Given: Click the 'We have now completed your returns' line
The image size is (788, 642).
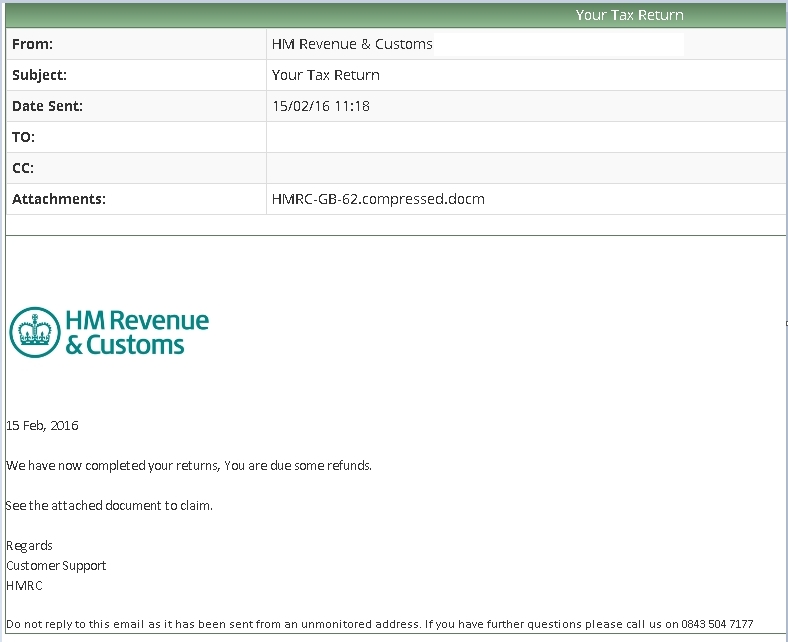Looking at the screenshot, I should (188, 466).
